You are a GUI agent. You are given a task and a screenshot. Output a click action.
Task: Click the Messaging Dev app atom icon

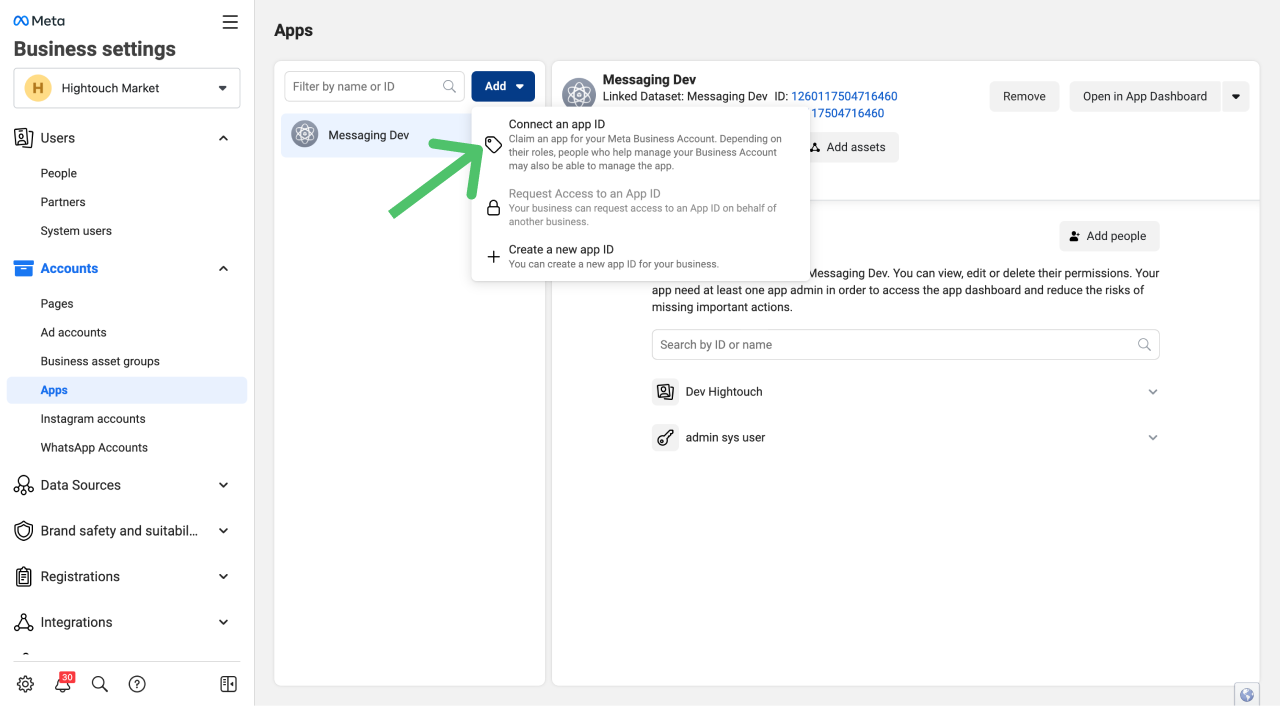305,135
